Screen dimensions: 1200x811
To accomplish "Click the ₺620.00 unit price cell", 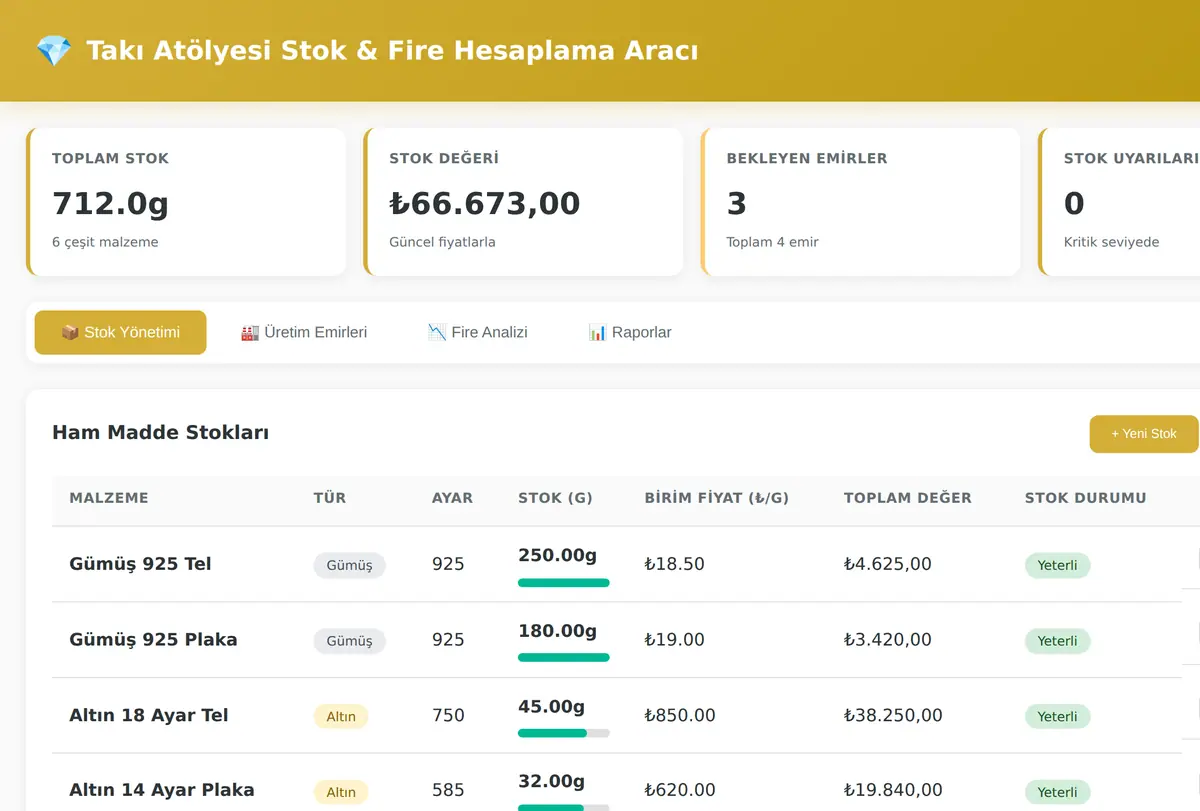I will 680,790.
